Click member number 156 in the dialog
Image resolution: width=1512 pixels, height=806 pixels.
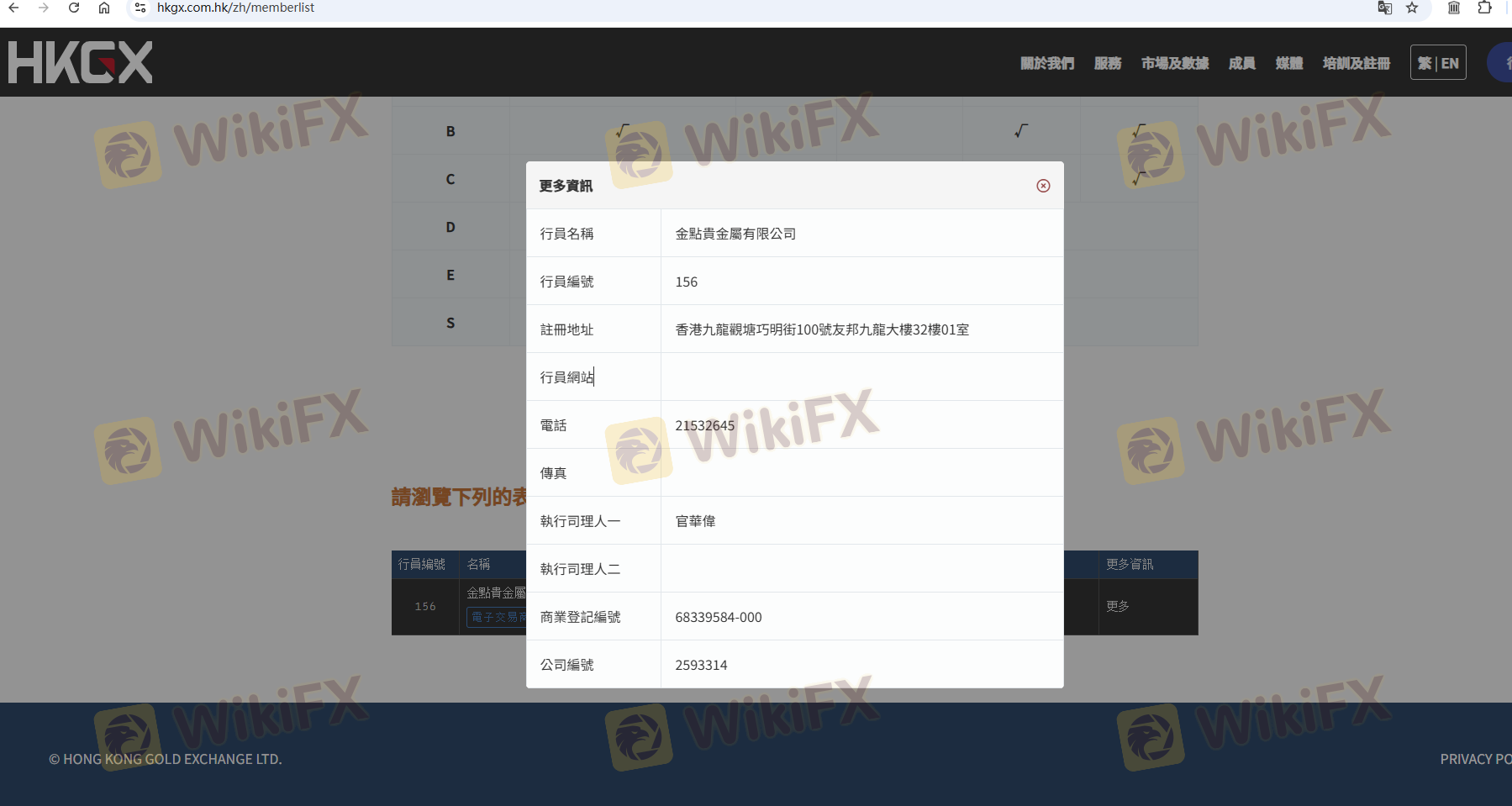(x=686, y=282)
